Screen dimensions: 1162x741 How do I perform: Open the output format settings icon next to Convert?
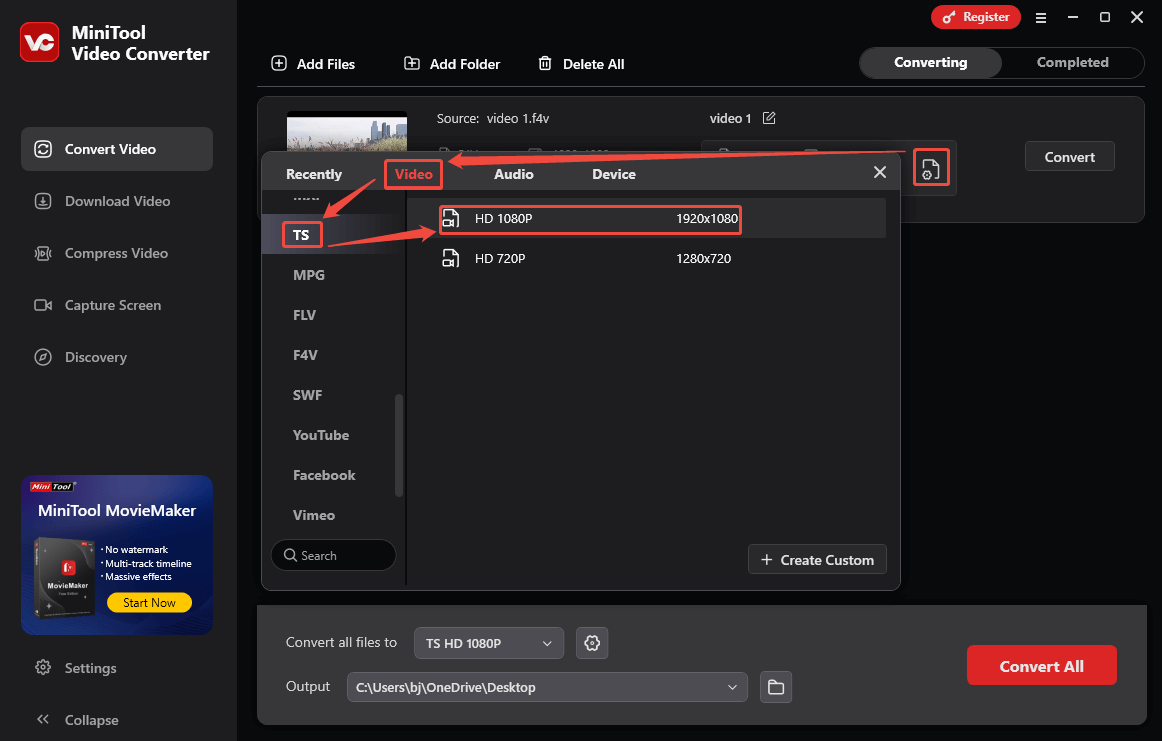click(931, 169)
